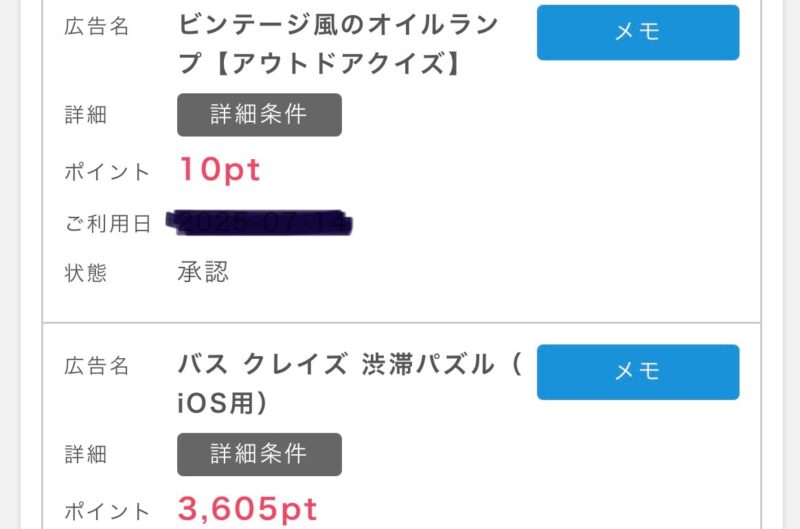Click the 広告名 label of バス クレイズ entry
This screenshot has width=800, height=529.
(96, 367)
